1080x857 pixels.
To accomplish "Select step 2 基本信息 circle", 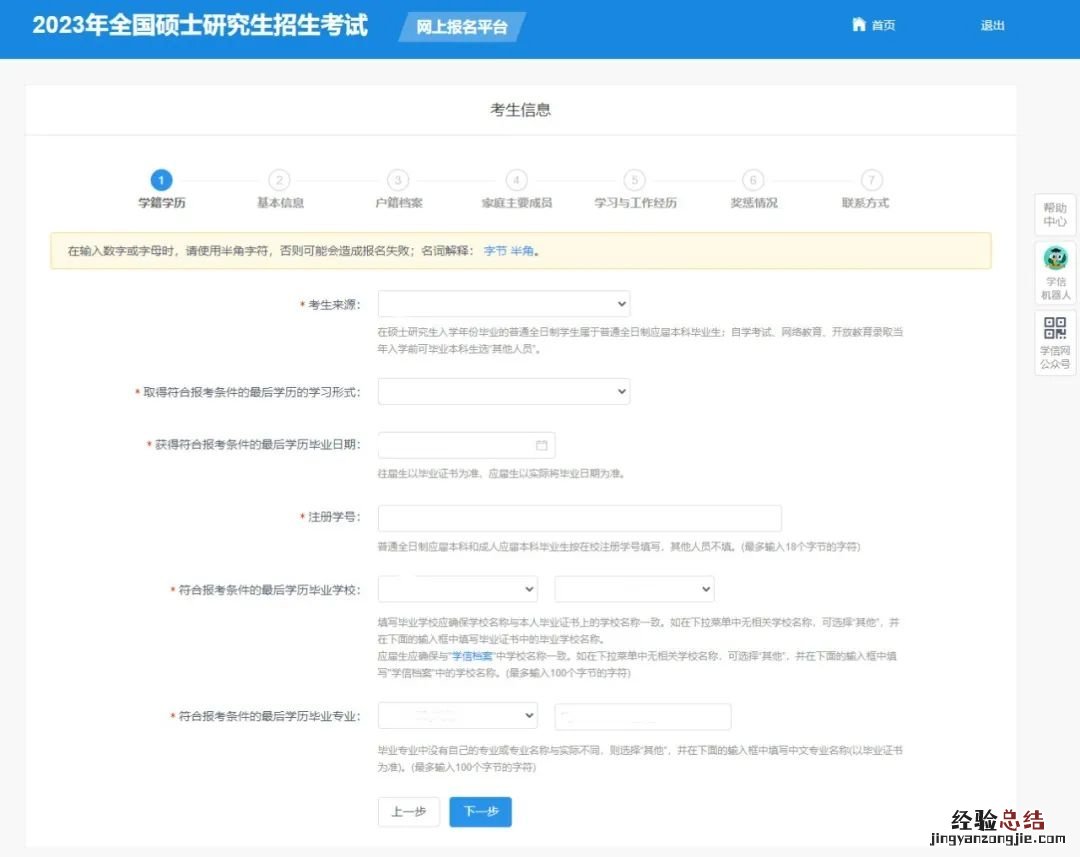I will [280, 180].
